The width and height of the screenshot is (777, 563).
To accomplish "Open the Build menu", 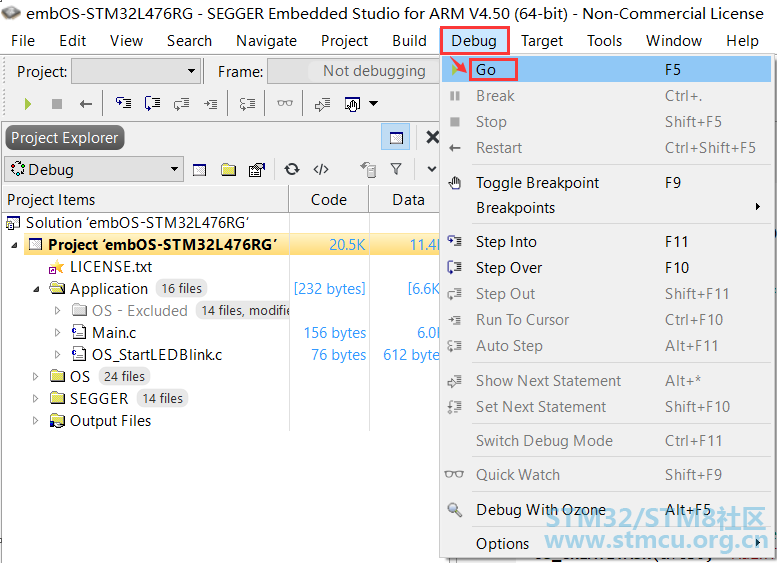I will (x=409, y=41).
